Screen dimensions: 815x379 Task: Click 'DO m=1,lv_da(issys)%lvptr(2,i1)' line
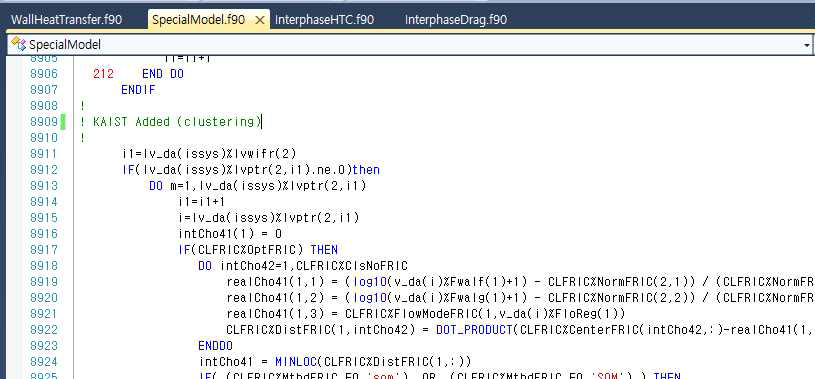[x=258, y=186]
